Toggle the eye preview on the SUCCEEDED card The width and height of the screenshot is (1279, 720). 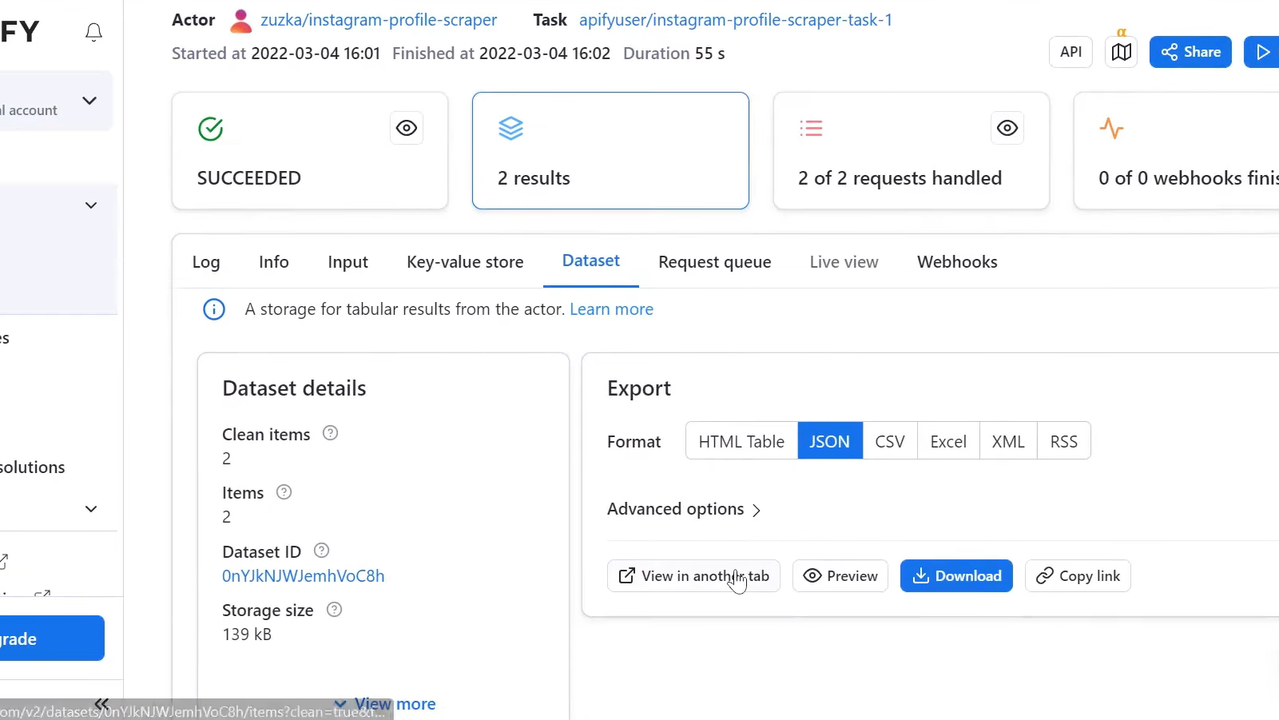[x=406, y=128]
